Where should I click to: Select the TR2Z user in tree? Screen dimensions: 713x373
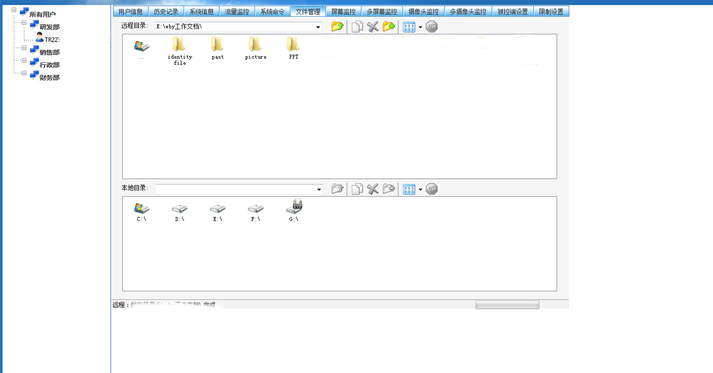coord(48,39)
